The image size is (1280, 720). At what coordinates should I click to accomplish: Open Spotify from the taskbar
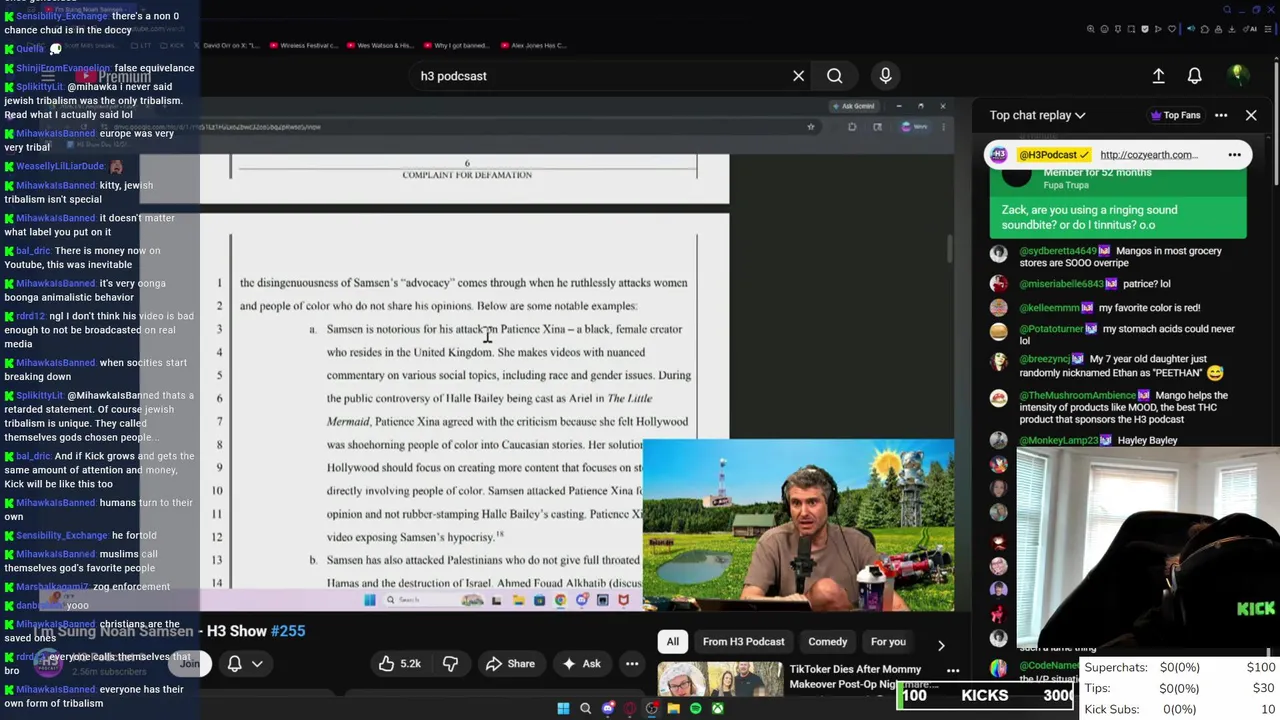pos(695,709)
